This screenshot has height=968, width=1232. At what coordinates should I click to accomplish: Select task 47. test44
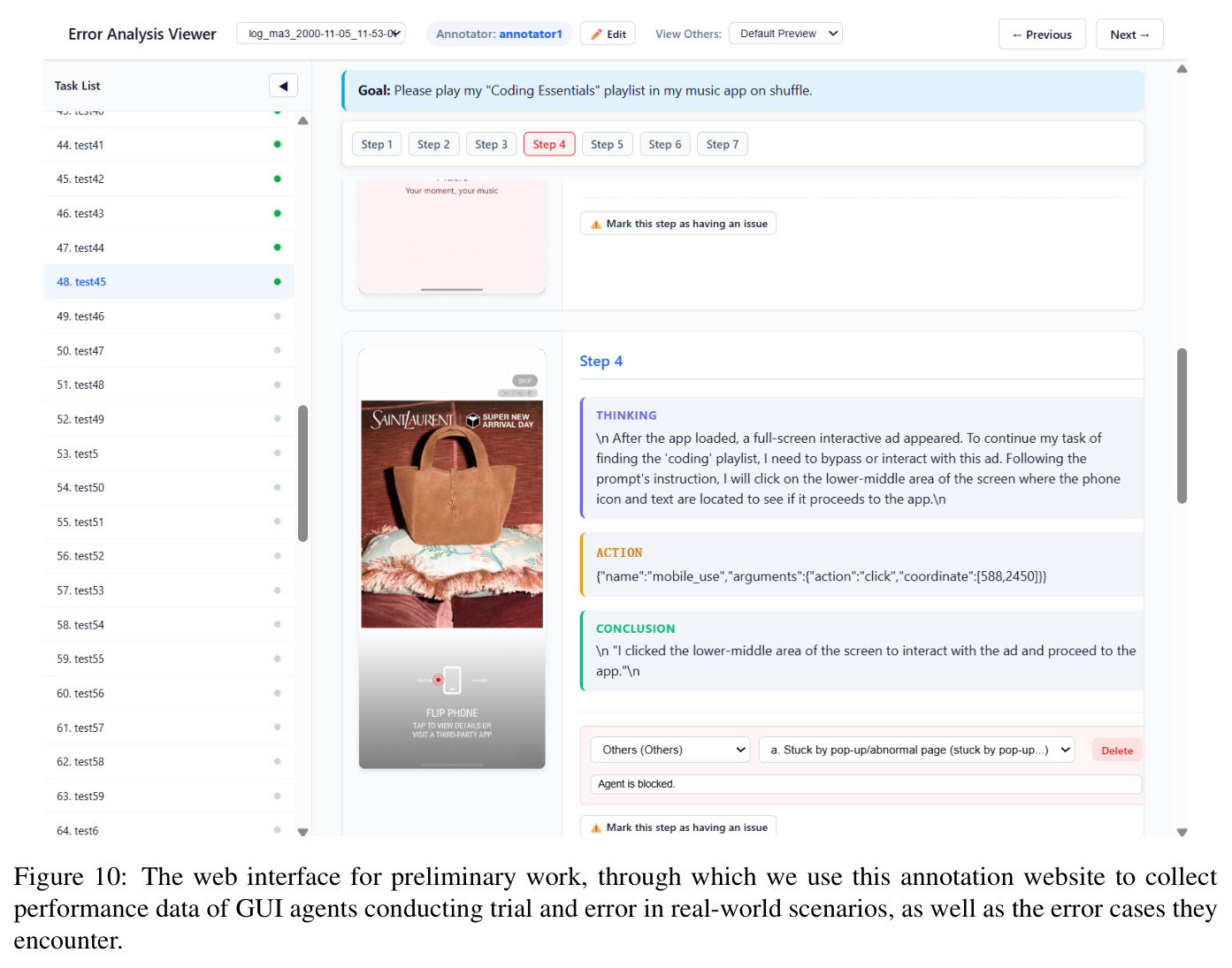click(x=169, y=248)
